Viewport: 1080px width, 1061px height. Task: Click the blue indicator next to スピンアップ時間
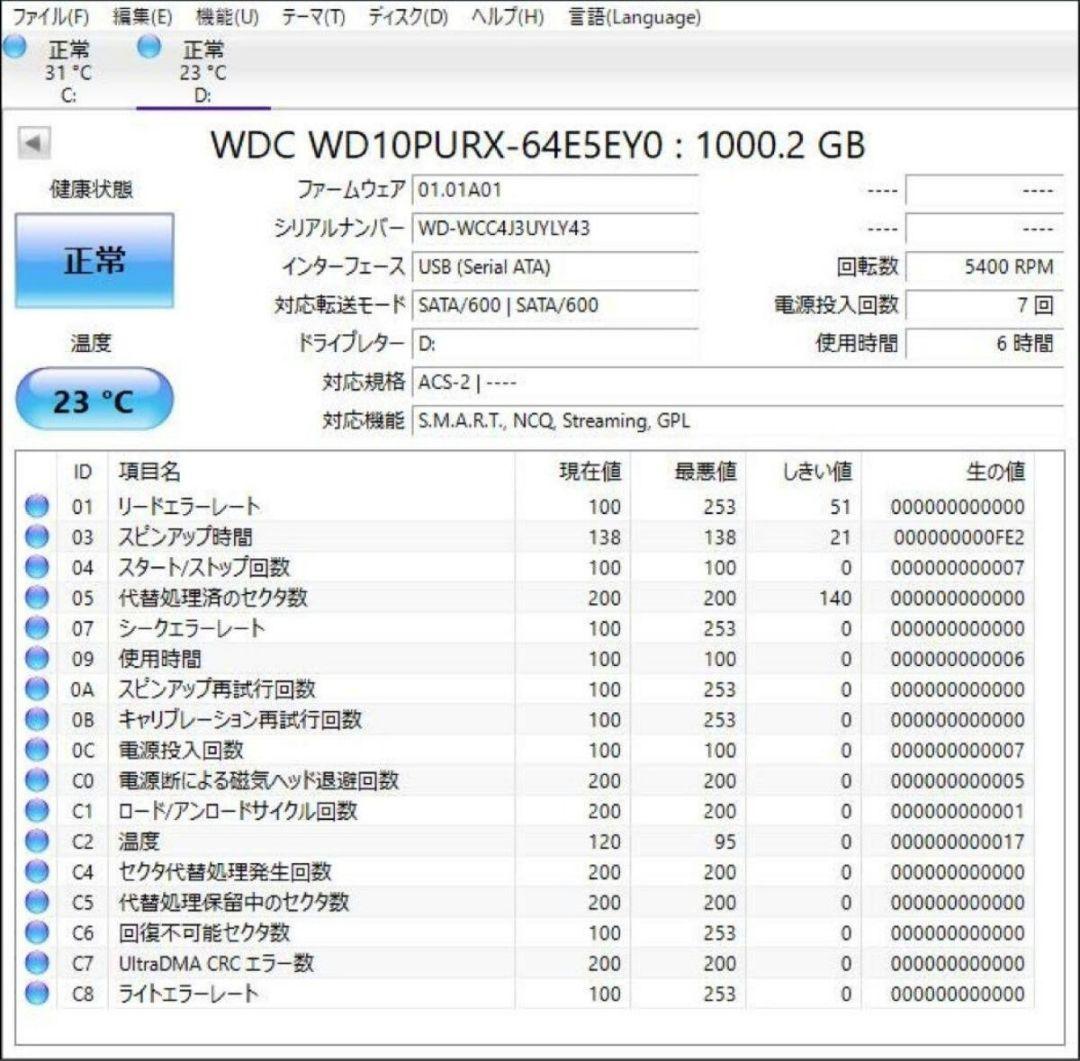click(x=36, y=537)
